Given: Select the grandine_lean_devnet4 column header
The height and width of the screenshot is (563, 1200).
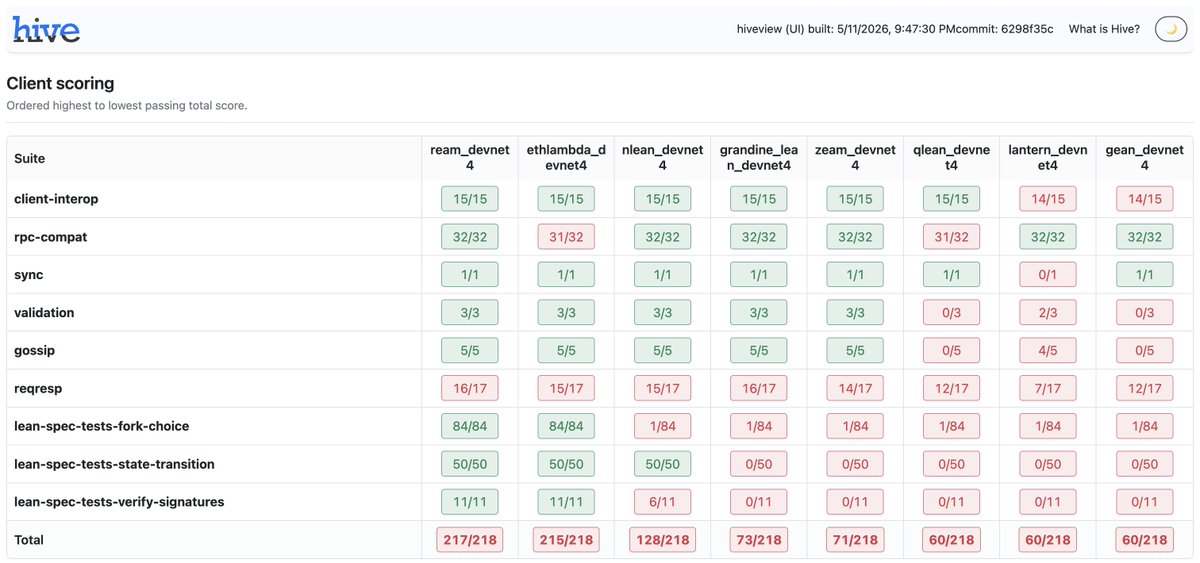Looking at the screenshot, I should (759, 158).
